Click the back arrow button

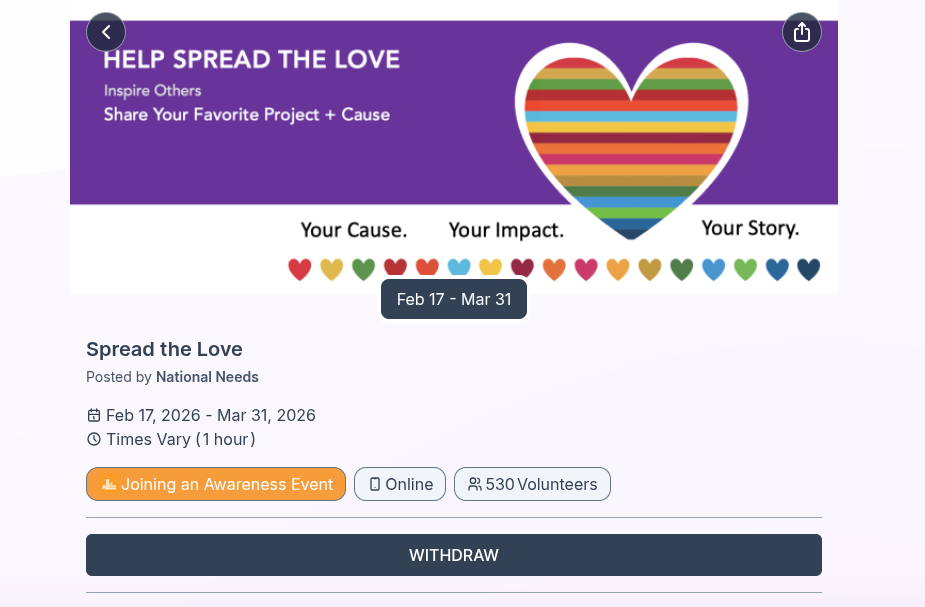(x=106, y=32)
